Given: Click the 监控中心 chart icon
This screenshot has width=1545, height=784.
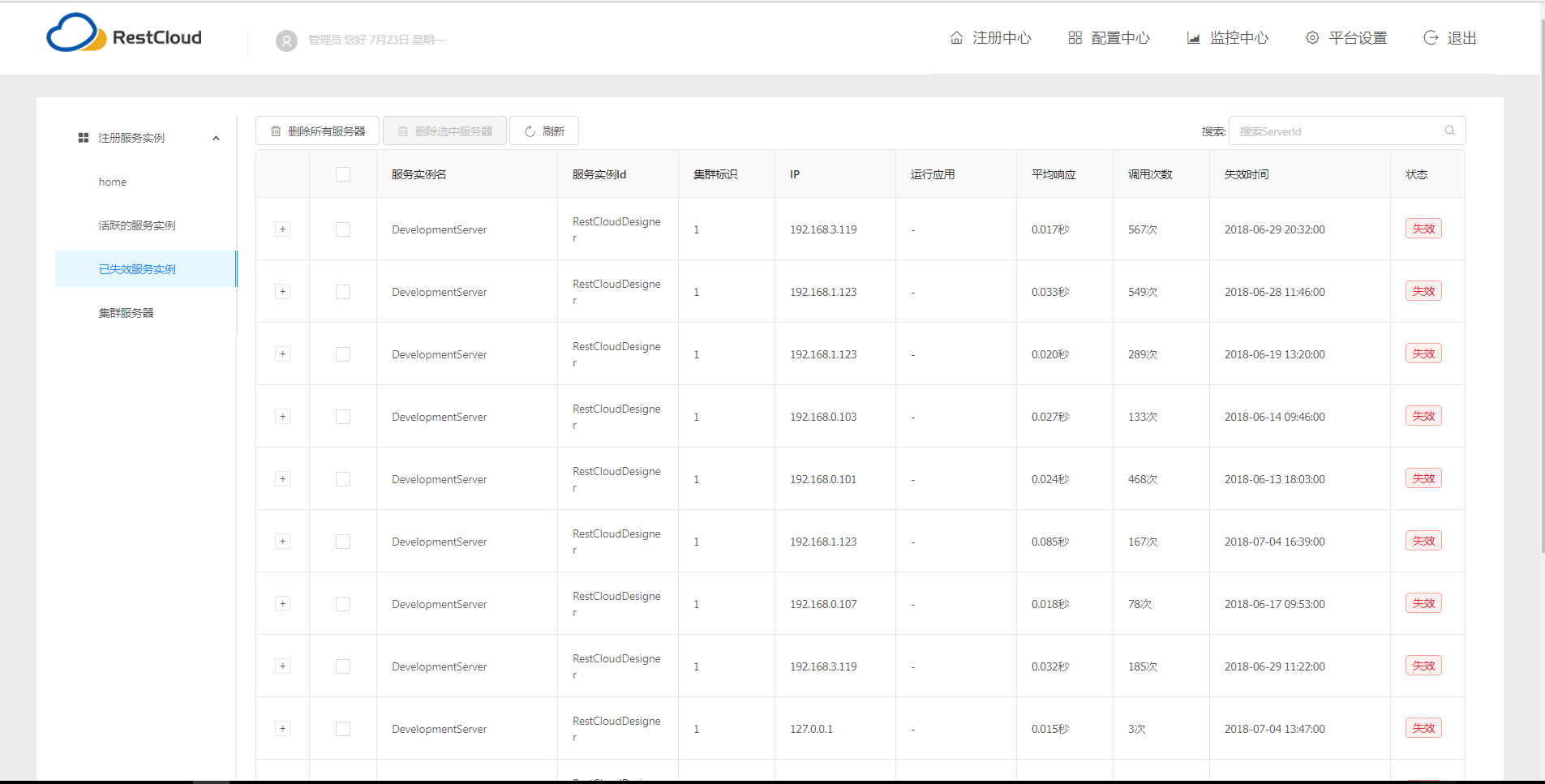Looking at the screenshot, I should (x=1193, y=38).
